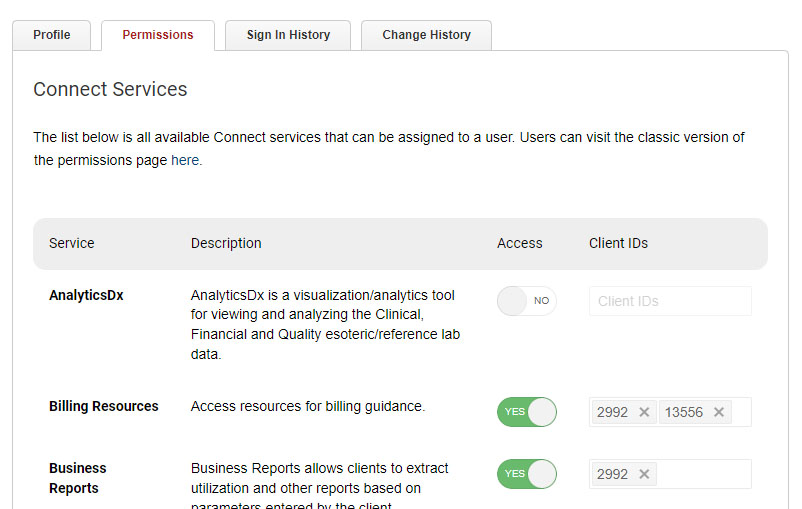The width and height of the screenshot is (802, 509).
Task: Switch to Sign In History tab
Action: pyautogui.click(x=288, y=35)
